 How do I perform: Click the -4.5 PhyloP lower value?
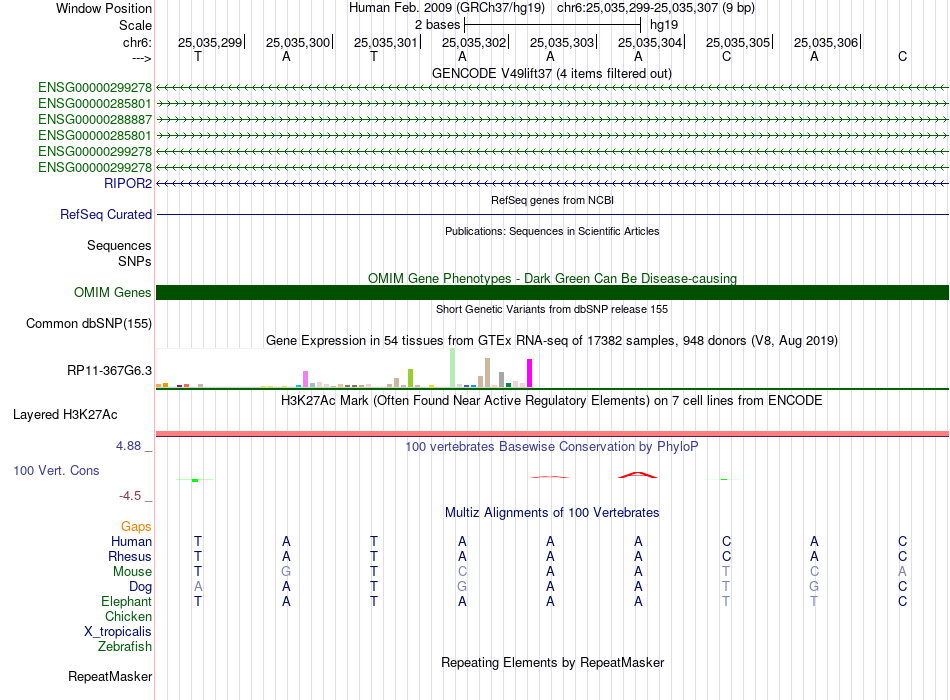130,496
